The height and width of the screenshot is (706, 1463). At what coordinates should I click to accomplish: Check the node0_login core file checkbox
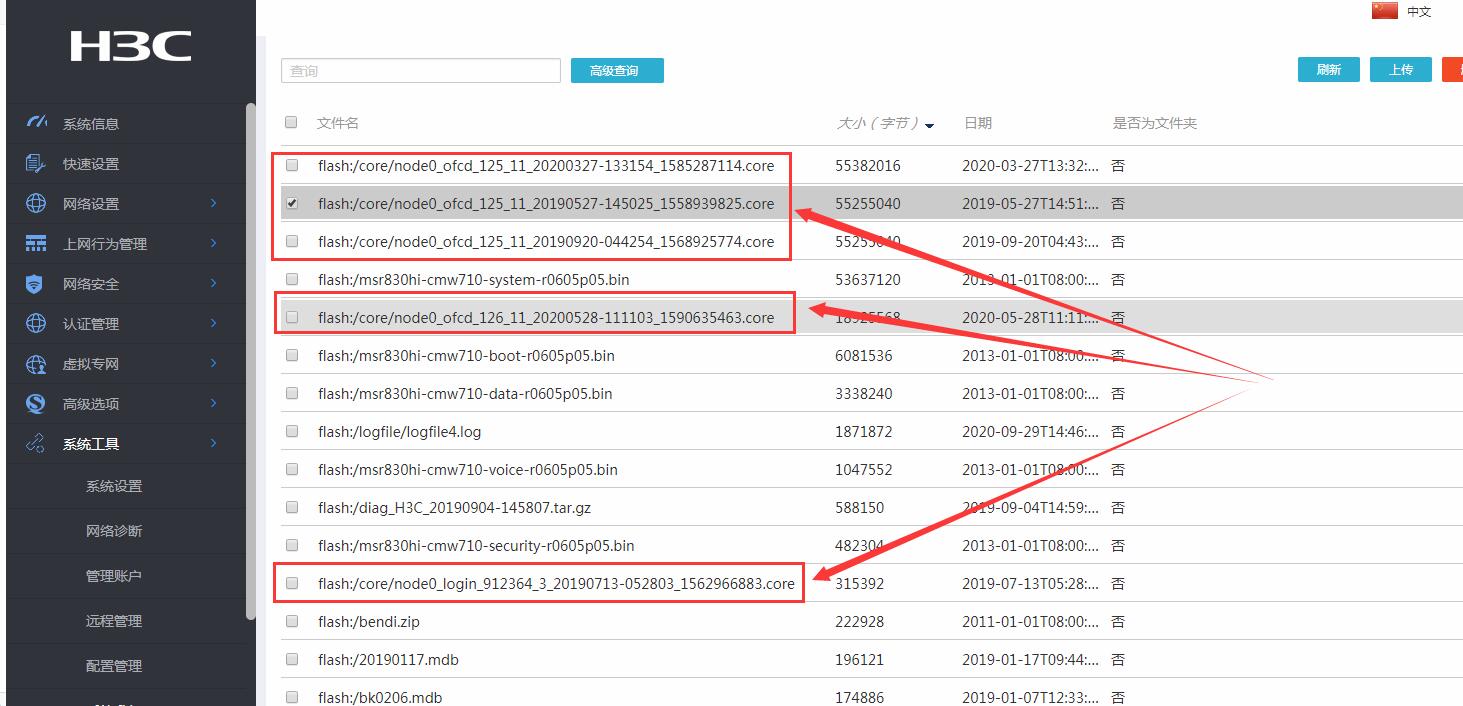(x=292, y=583)
